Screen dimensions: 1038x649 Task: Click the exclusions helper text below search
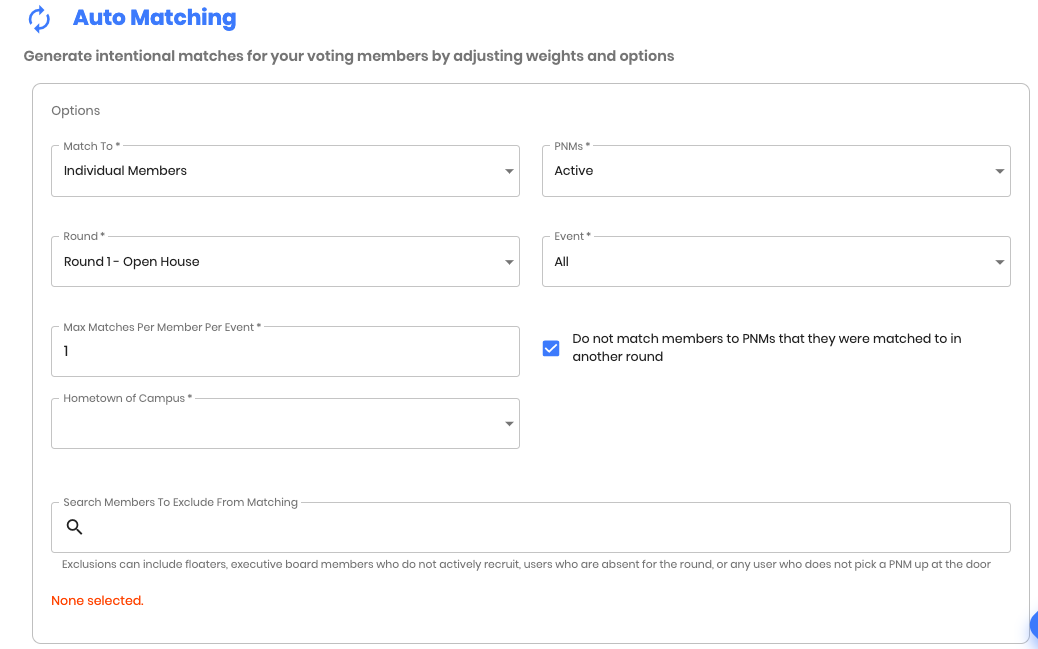point(526,564)
